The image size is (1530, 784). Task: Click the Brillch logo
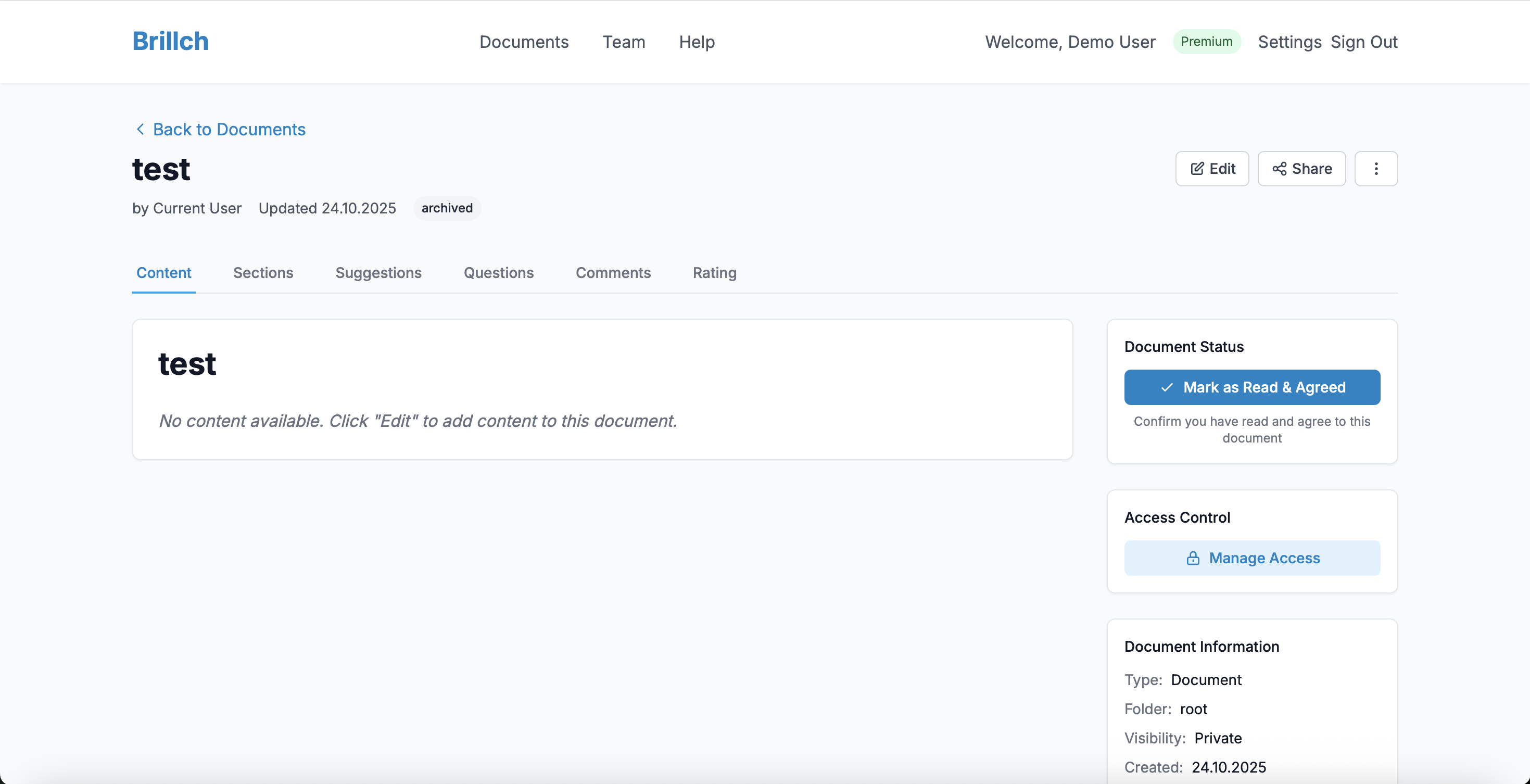coord(170,42)
